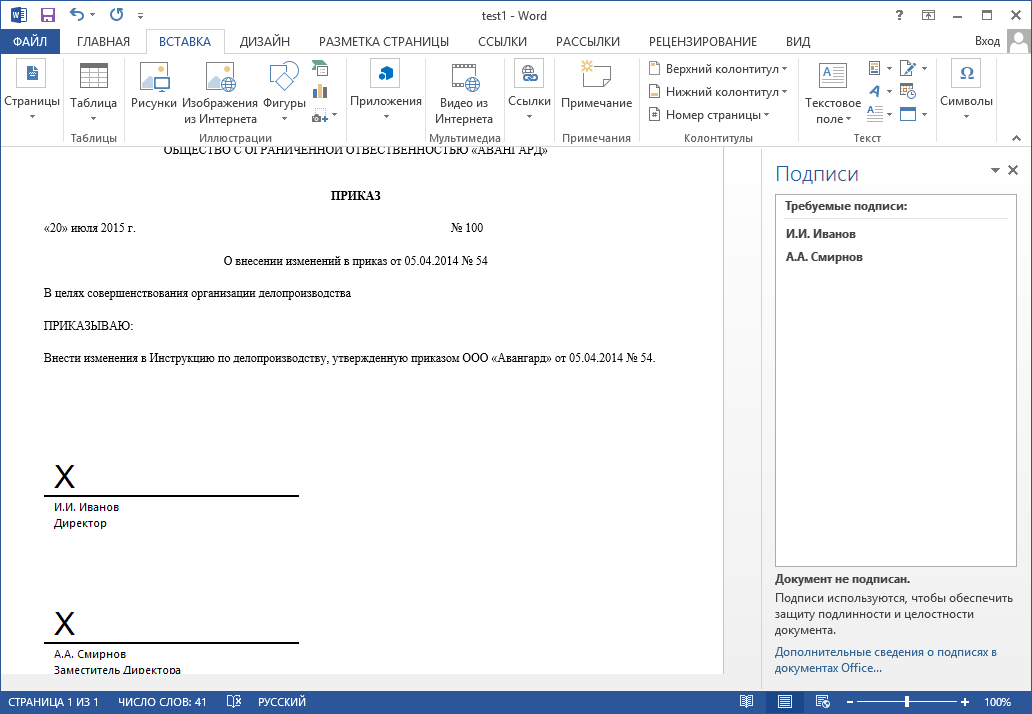Switch to the ДИЗАЙН tab

[x=265, y=41]
